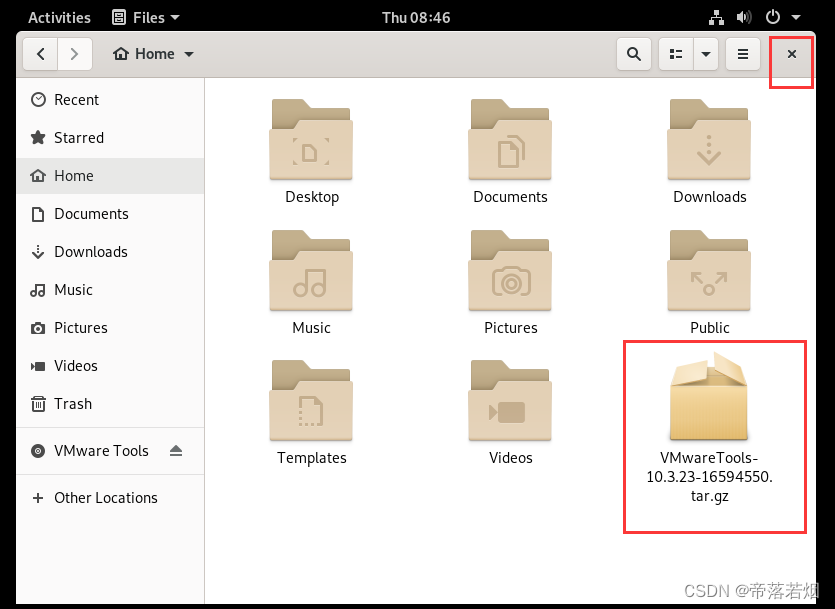Open the search icon in the toolbar
This screenshot has width=835, height=609.
(634, 54)
